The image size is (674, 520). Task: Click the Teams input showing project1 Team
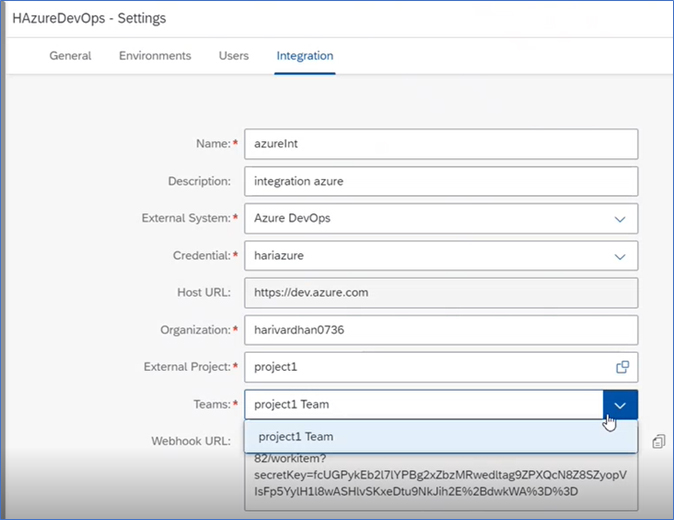(x=420, y=405)
